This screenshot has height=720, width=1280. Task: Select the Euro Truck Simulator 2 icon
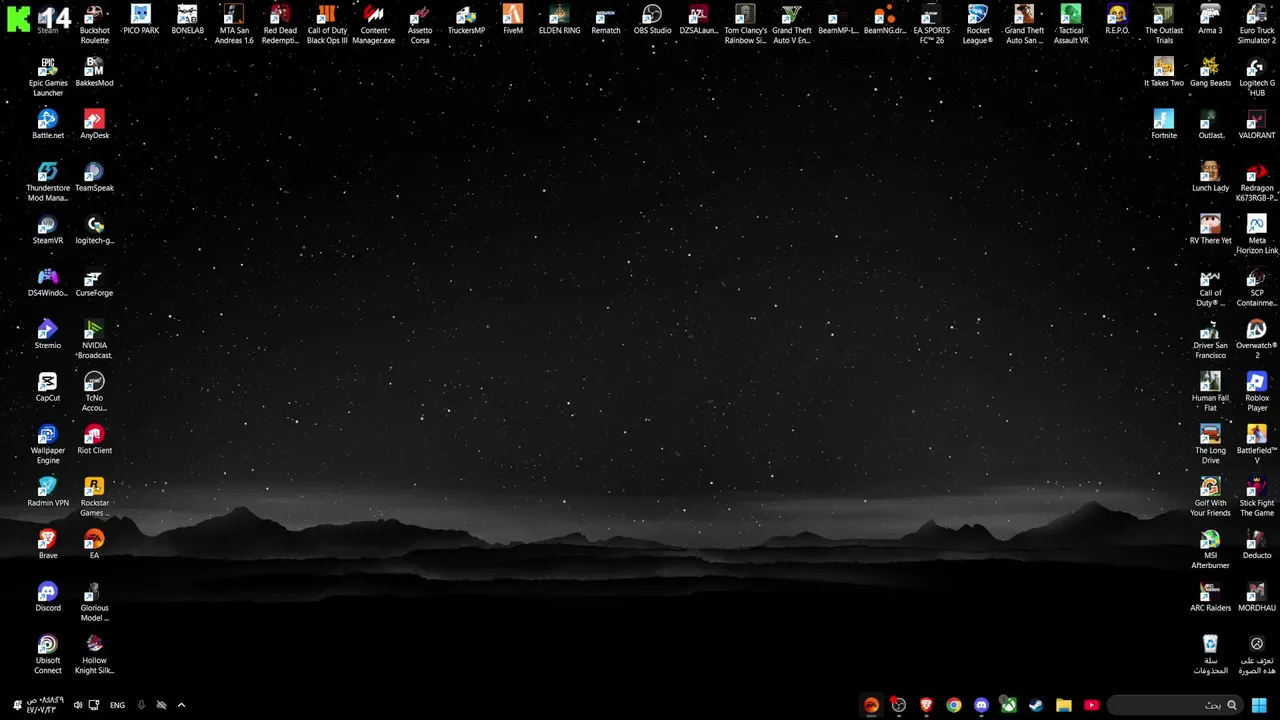pos(1257,25)
